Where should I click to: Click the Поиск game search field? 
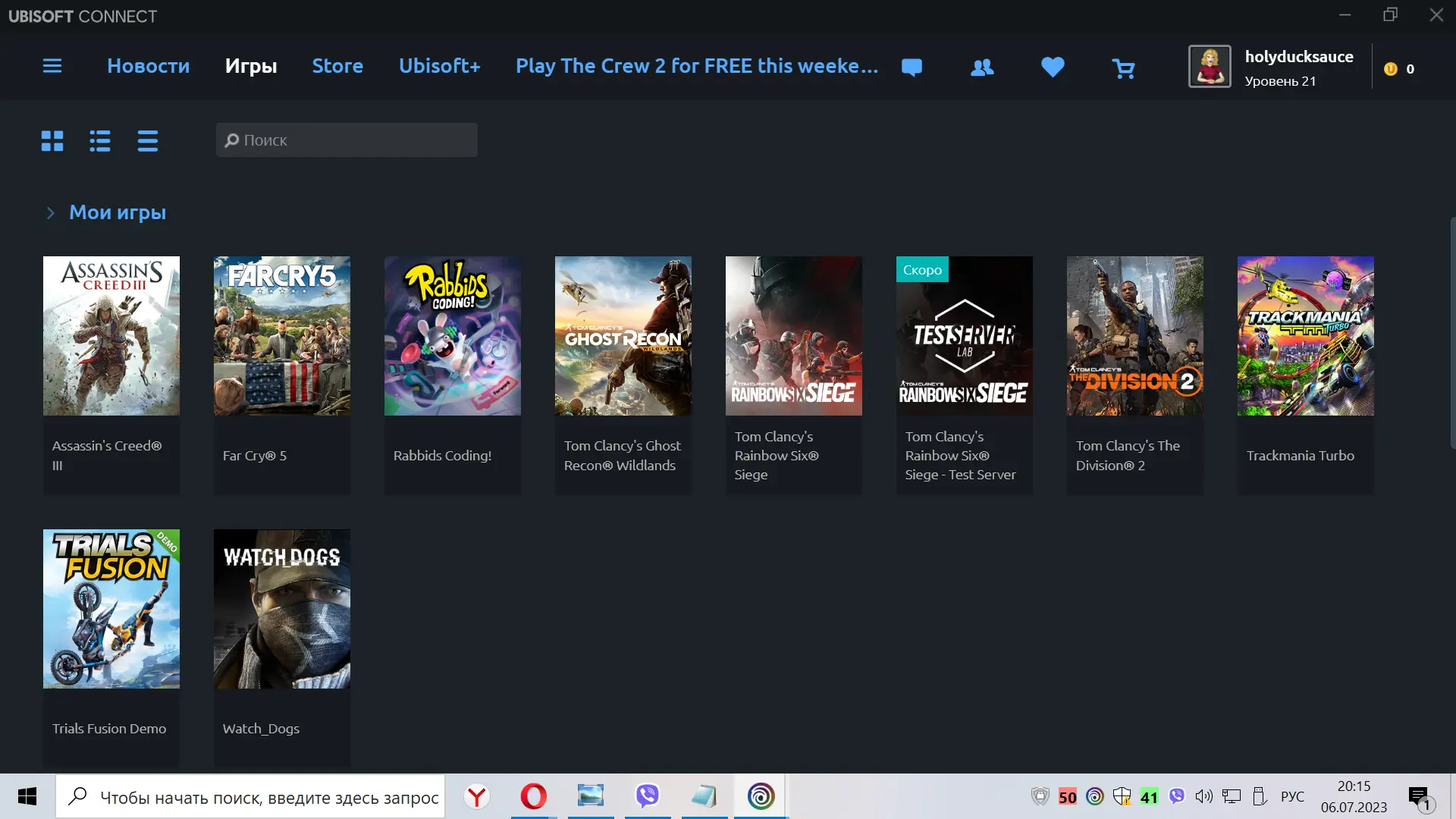pos(347,140)
